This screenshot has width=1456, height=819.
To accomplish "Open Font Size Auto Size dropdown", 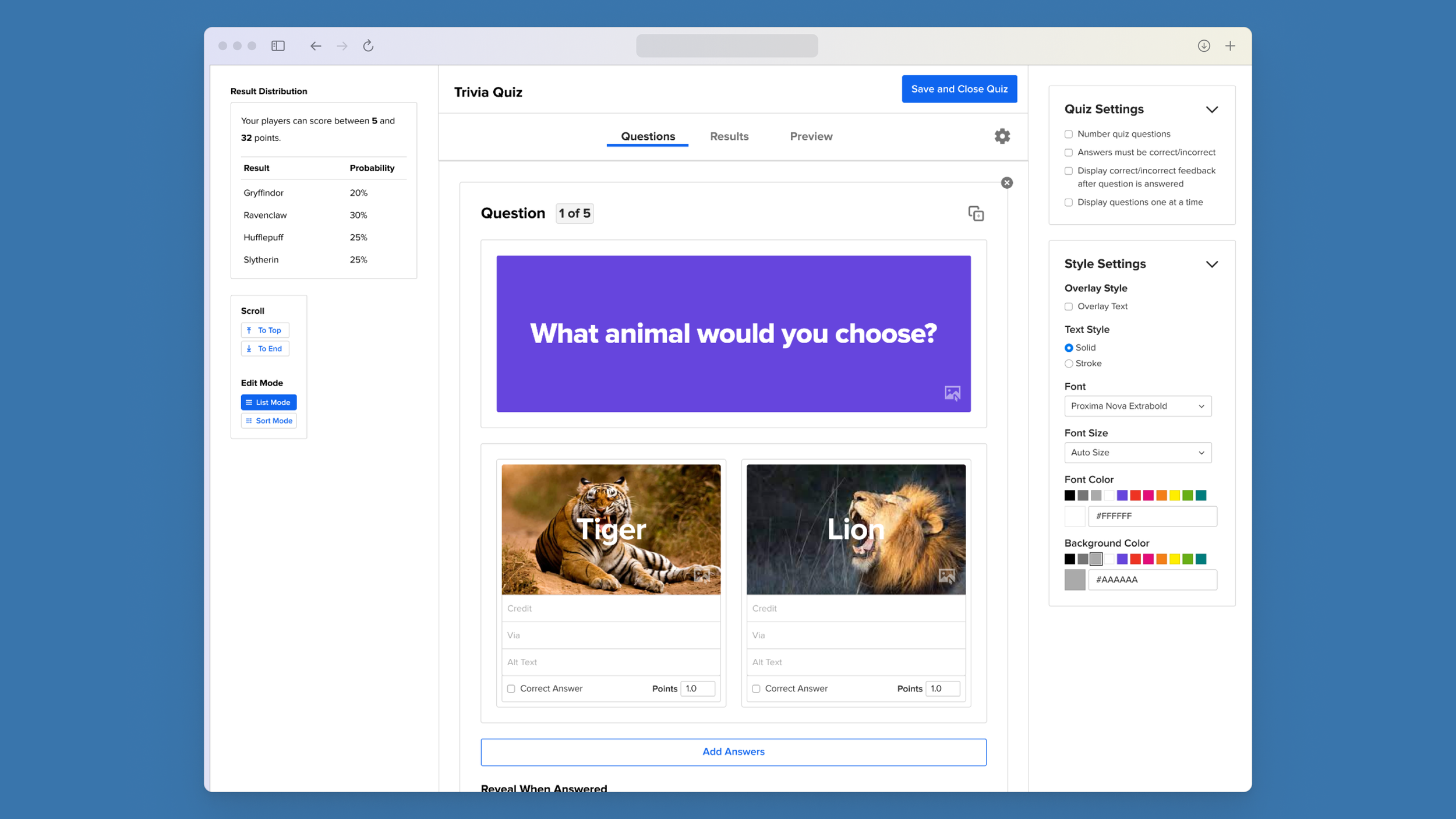I will [1137, 453].
